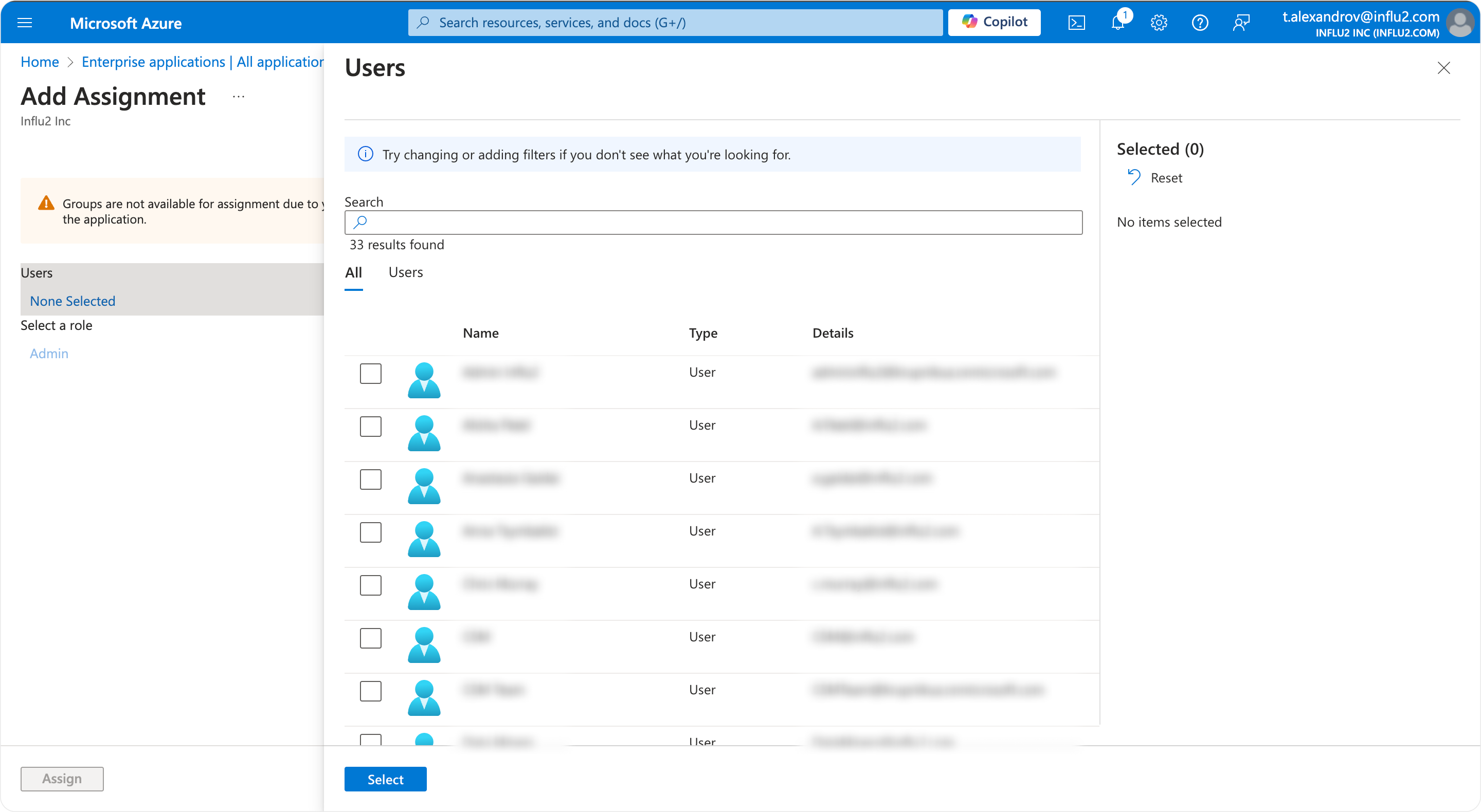
Task: Check the fourth user row checkbox
Action: pos(370,532)
